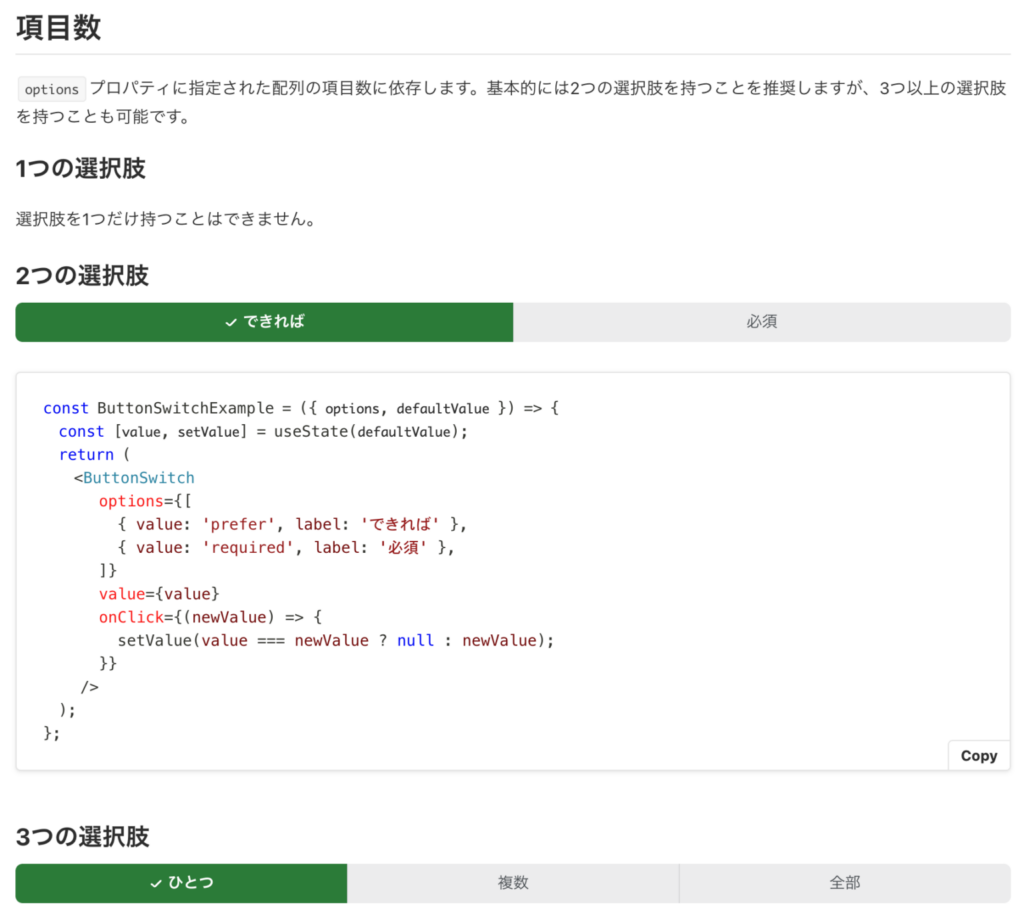The image size is (1024, 921).
Task: Select the 全部 option
Action: (846, 883)
